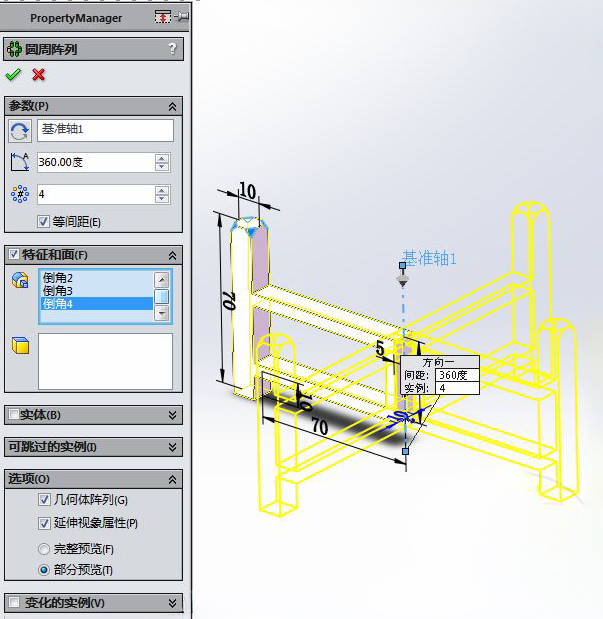Expand the Instances to vary section

(173, 603)
